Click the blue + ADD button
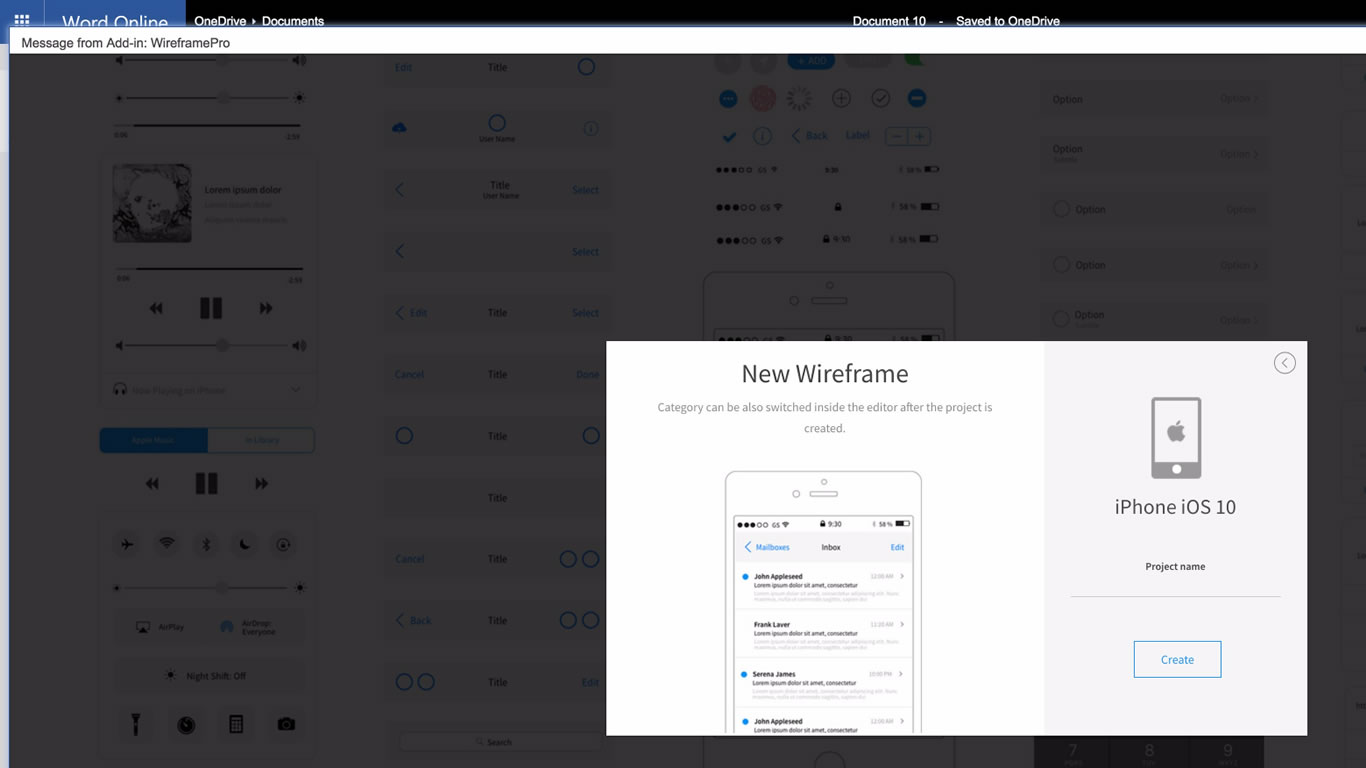Screen dimensions: 1366x768 811,60
